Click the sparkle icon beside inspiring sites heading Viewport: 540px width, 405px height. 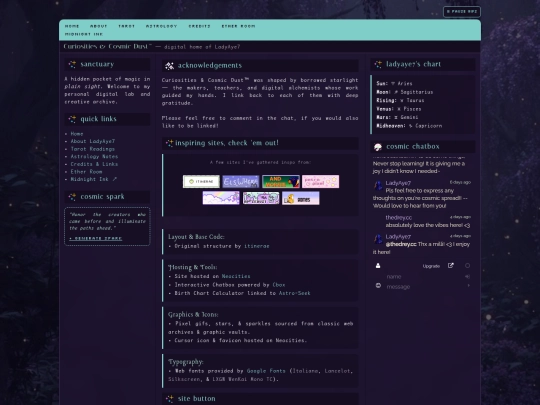pos(169,143)
